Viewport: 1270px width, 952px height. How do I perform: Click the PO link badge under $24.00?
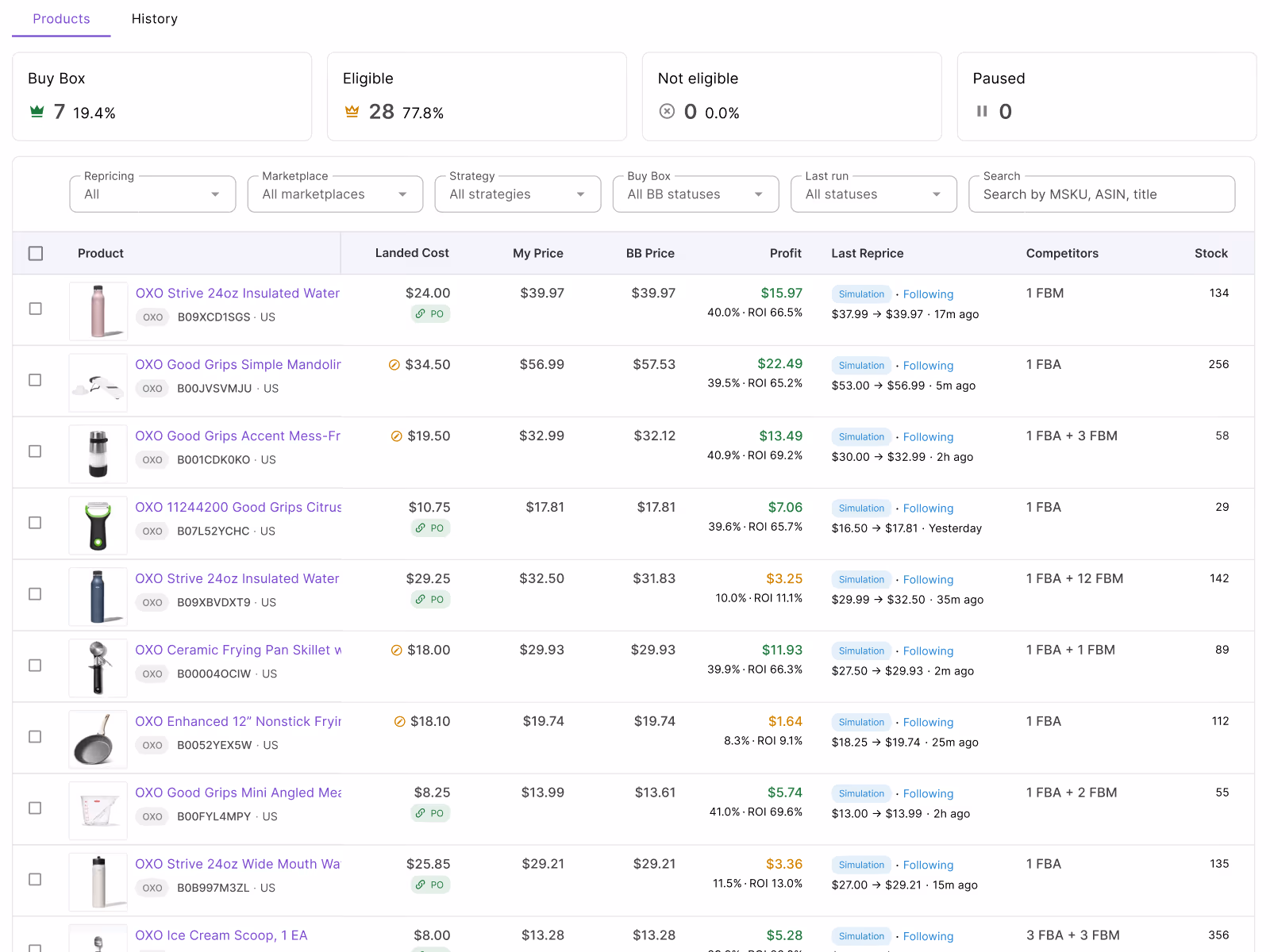[430, 314]
